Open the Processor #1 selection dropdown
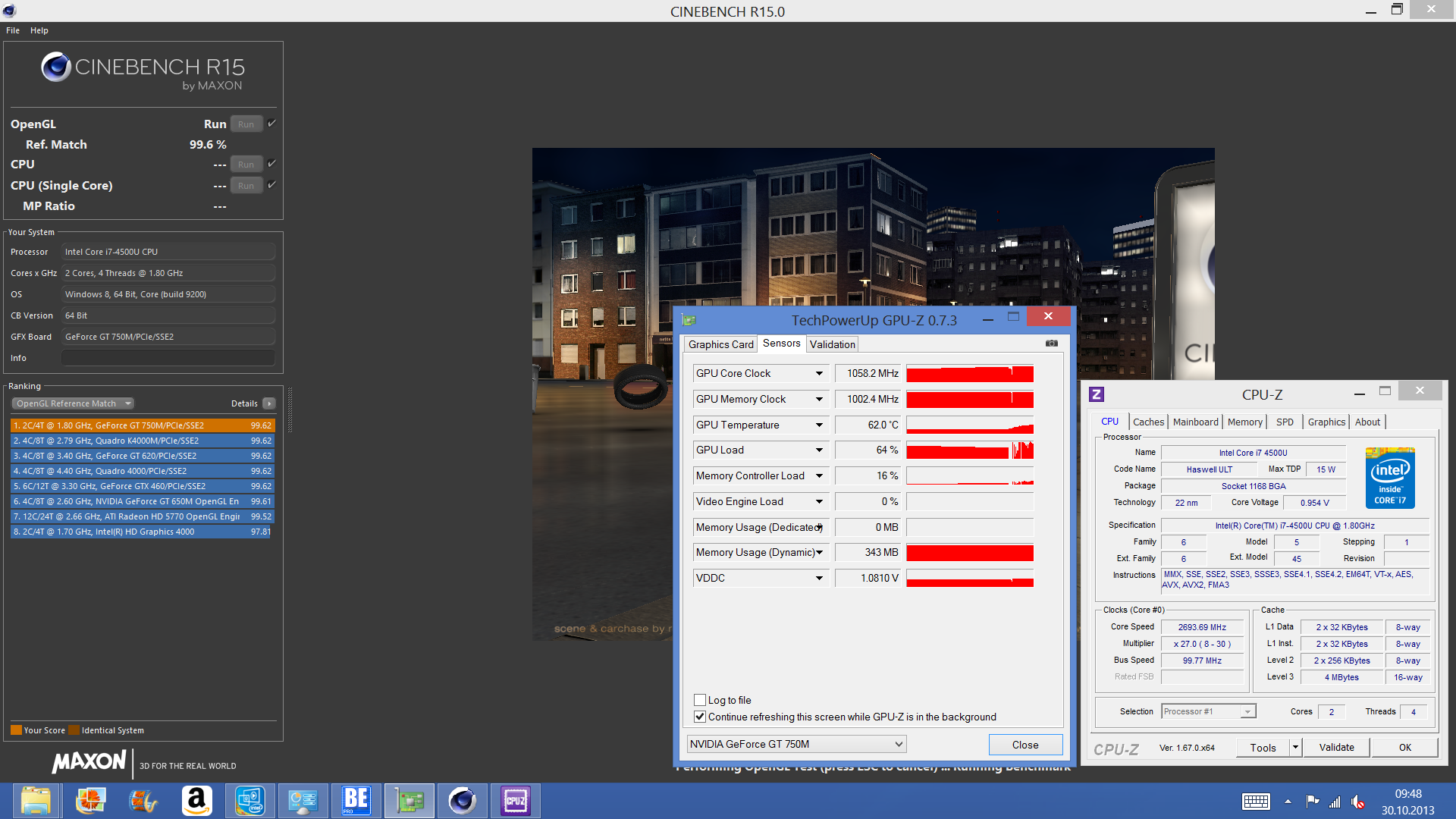Image resolution: width=1456 pixels, height=819 pixels. (x=1209, y=711)
